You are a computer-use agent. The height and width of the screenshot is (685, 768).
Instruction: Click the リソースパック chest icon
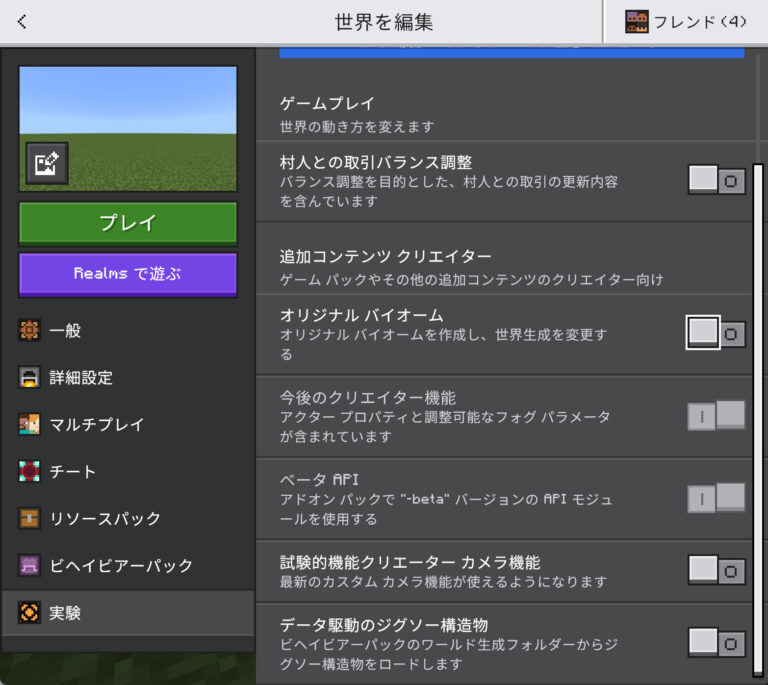tap(30, 519)
